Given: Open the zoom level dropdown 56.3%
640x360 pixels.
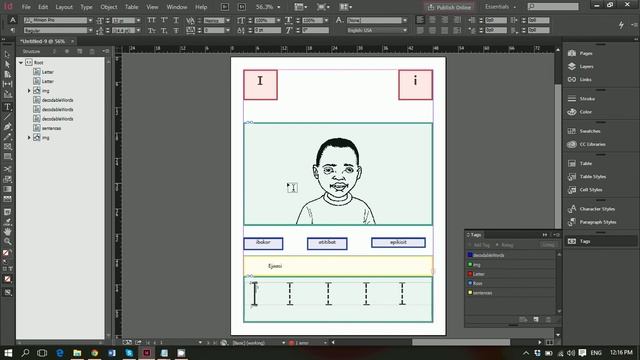Looking at the screenshot, I should (279, 7).
